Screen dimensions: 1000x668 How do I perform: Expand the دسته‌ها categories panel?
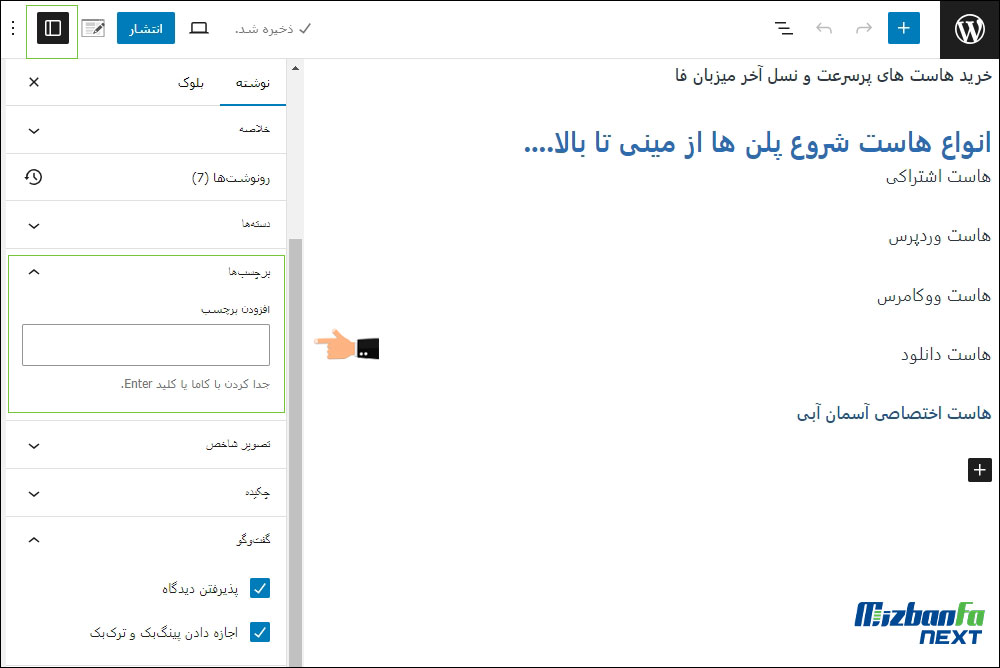coord(145,225)
